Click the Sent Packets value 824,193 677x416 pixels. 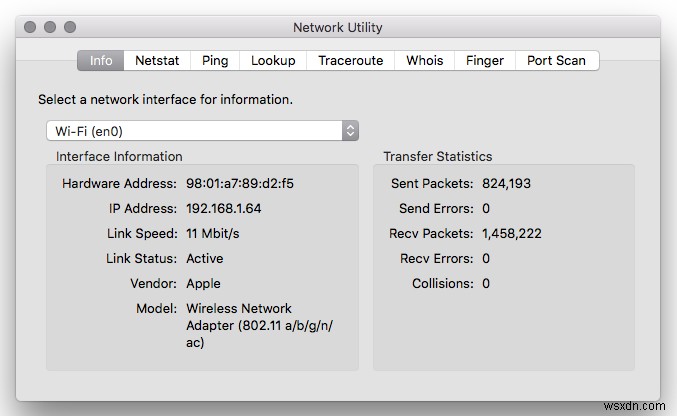pos(506,184)
